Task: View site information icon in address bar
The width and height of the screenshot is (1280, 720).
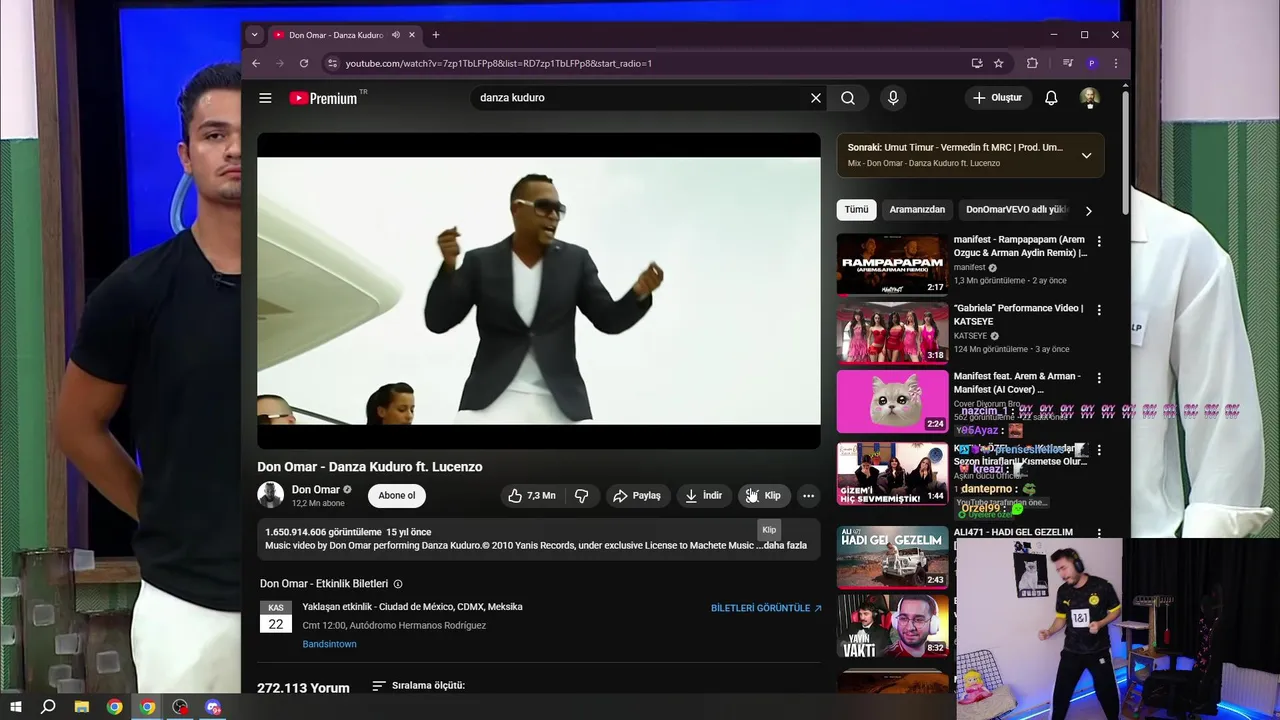Action: (x=333, y=63)
